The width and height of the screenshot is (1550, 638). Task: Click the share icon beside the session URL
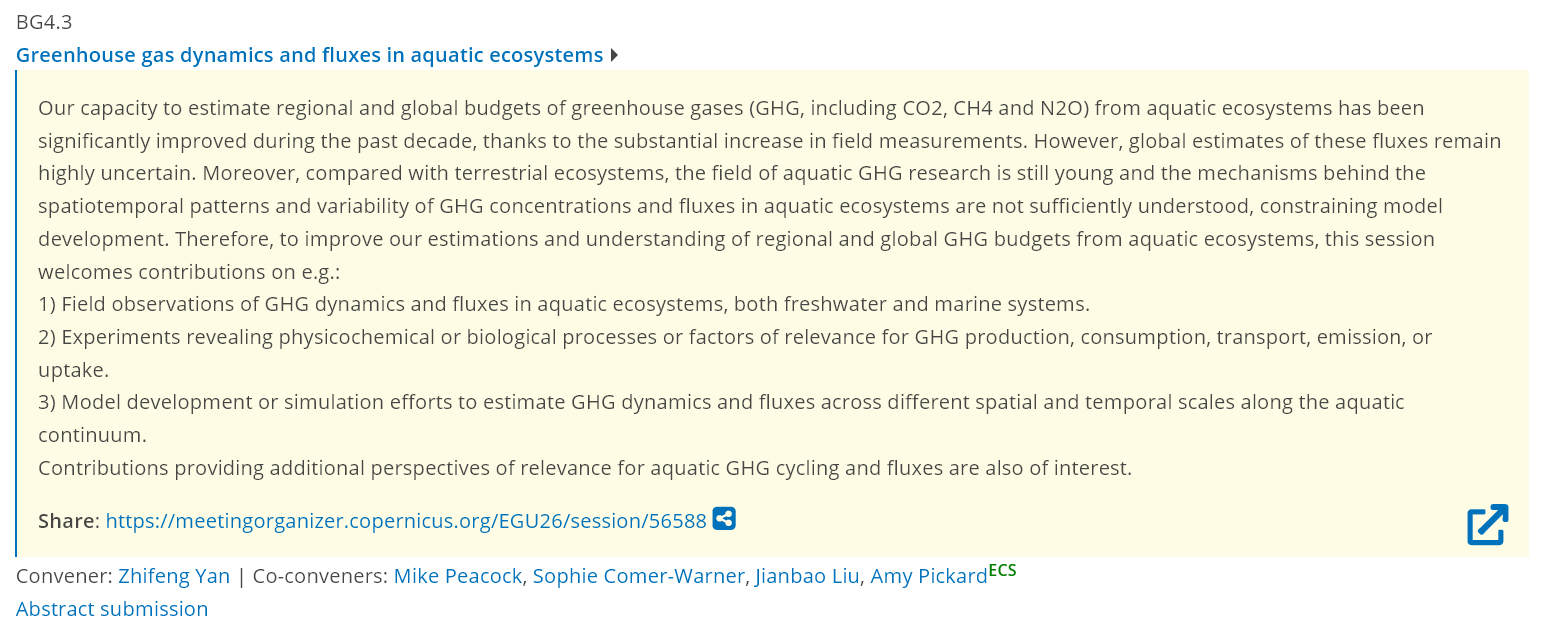pyautogui.click(x=724, y=519)
